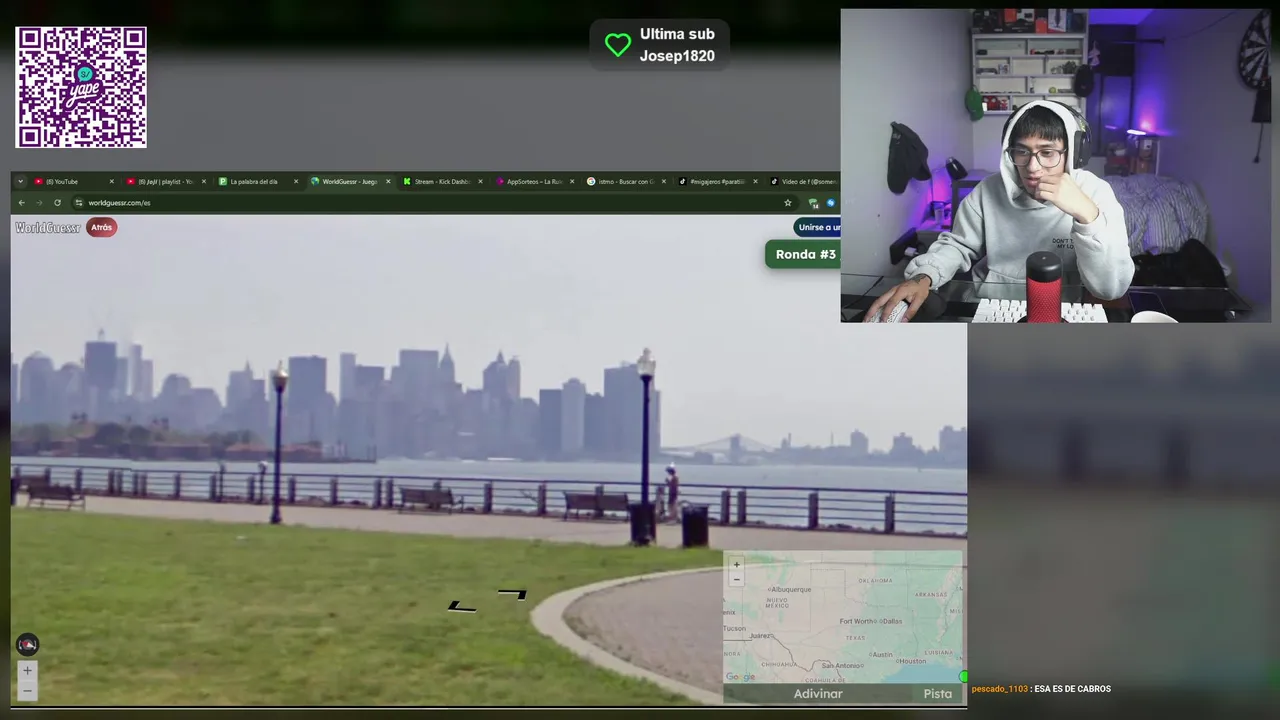1280x720 pixels.
Task: Click the Yape QR code
Action: (x=81, y=88)
